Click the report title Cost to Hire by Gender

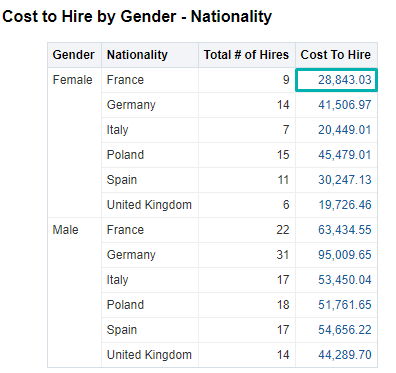137,17
